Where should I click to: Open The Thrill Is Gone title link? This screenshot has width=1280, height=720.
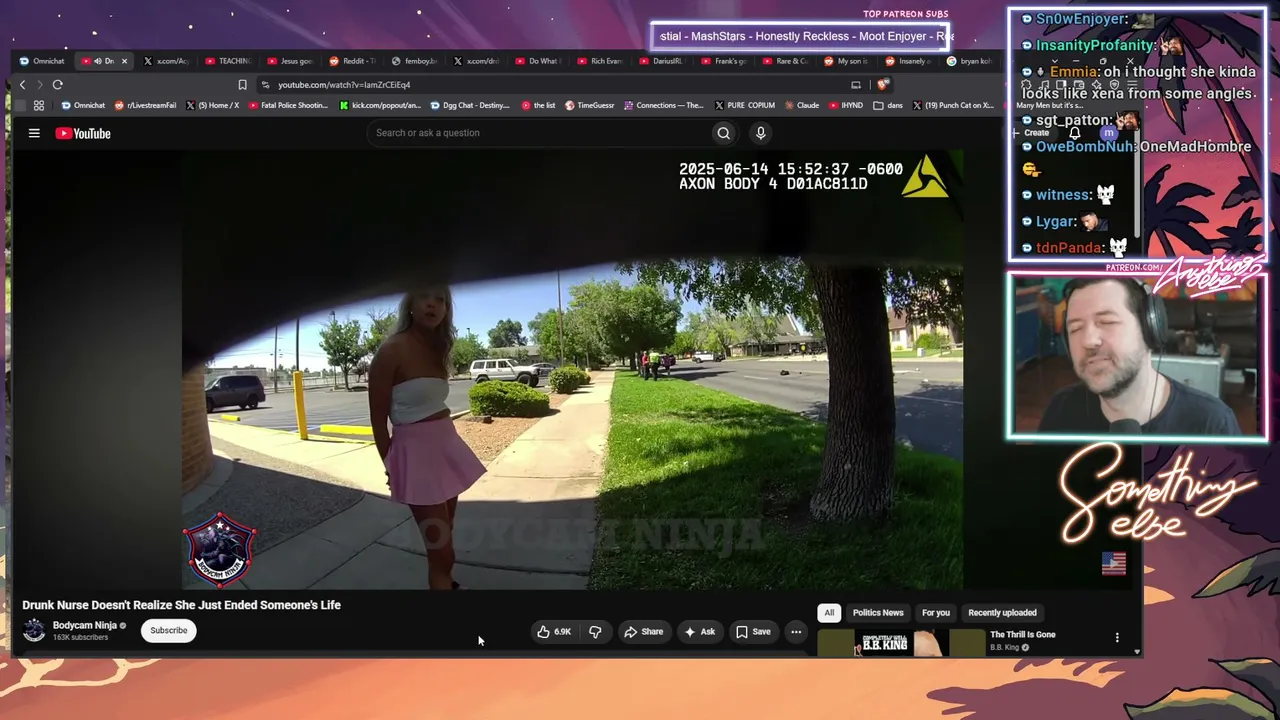pos(1022,635)
